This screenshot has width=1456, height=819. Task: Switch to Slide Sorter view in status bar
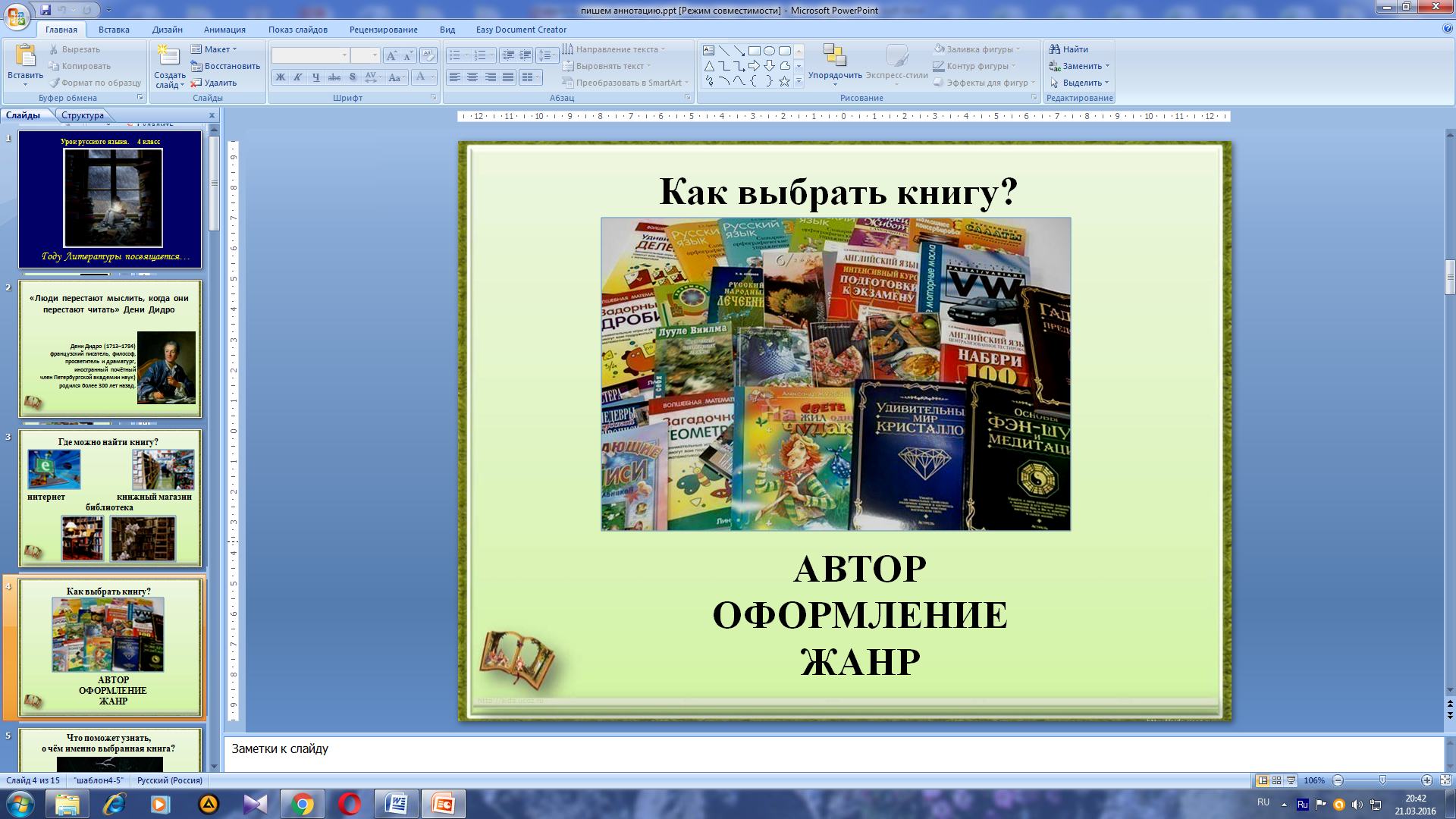(1277, 780)
